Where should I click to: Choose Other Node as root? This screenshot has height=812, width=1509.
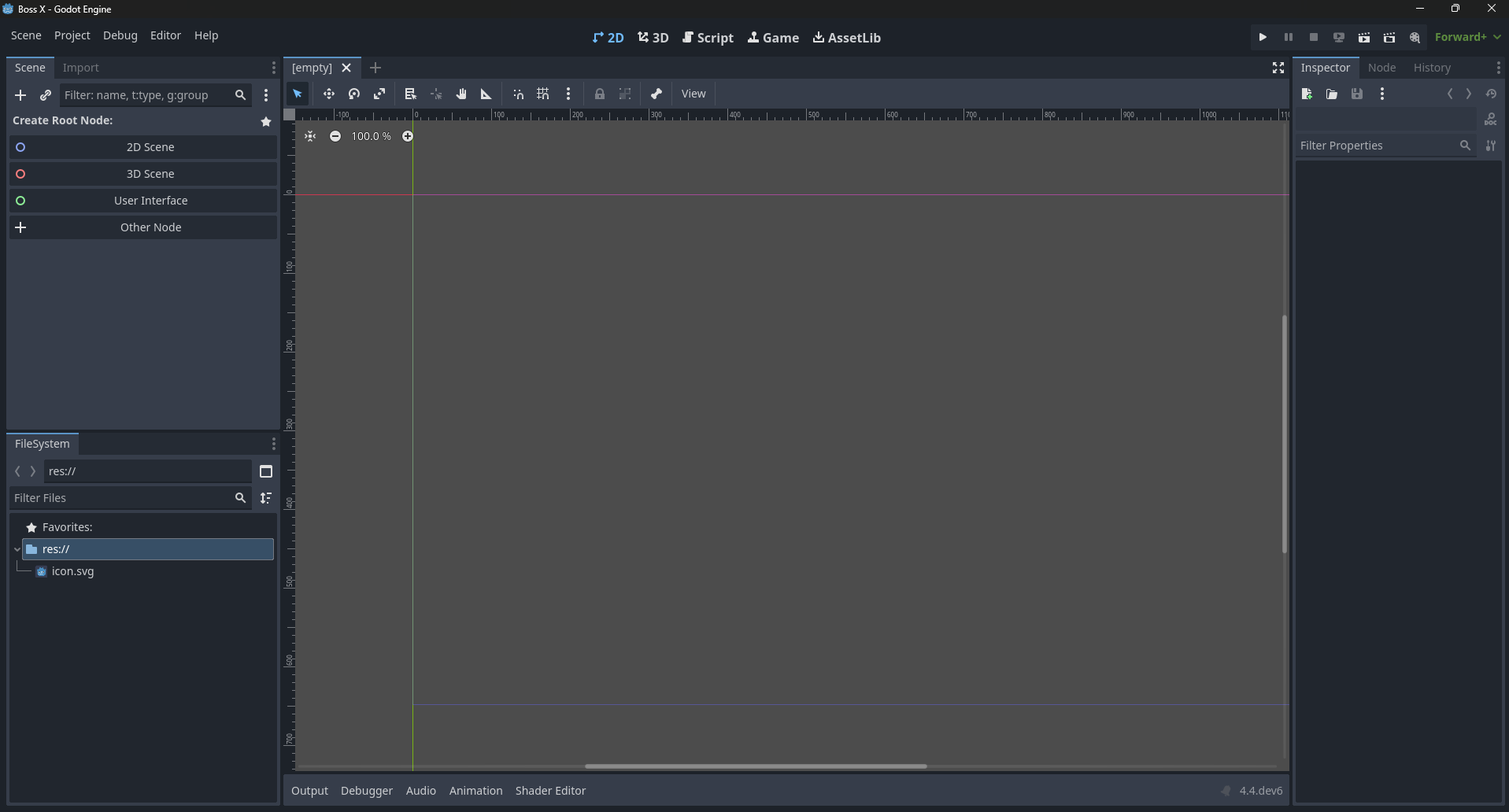click(143, 227)
